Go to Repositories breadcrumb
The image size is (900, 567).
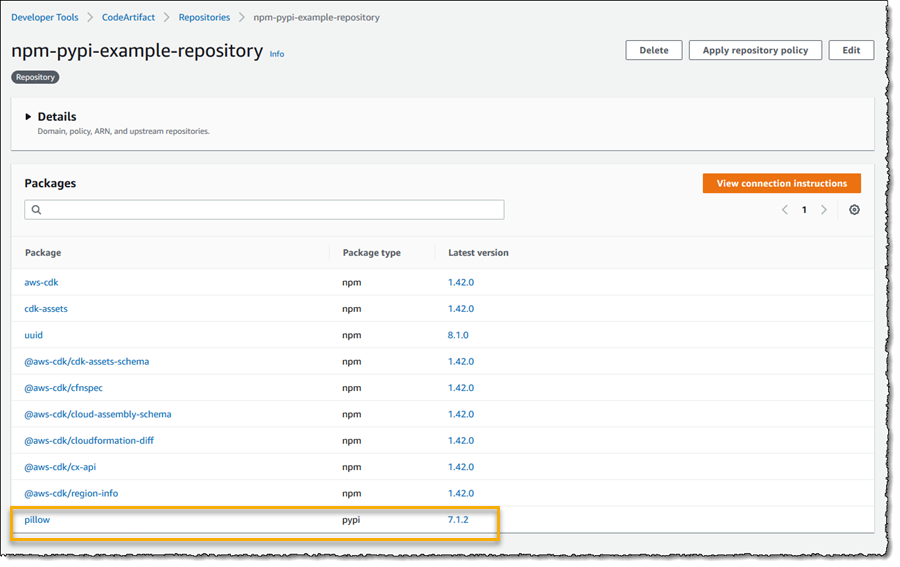(x=204, y=17)
